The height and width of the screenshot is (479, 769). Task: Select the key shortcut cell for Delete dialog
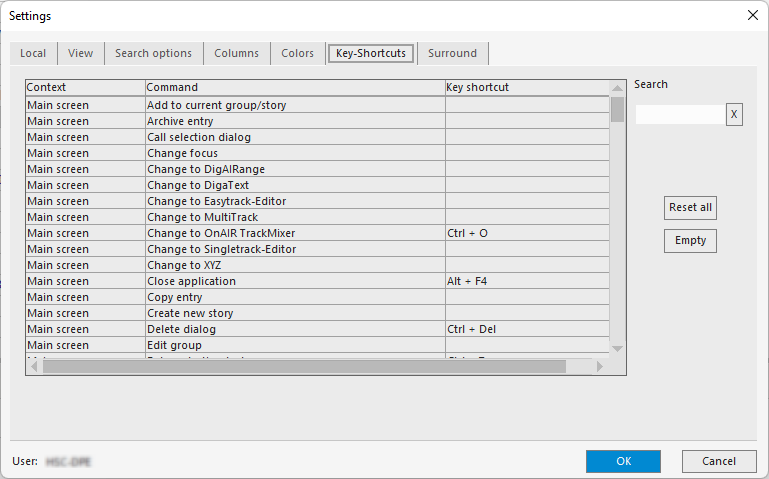(526, 329)
